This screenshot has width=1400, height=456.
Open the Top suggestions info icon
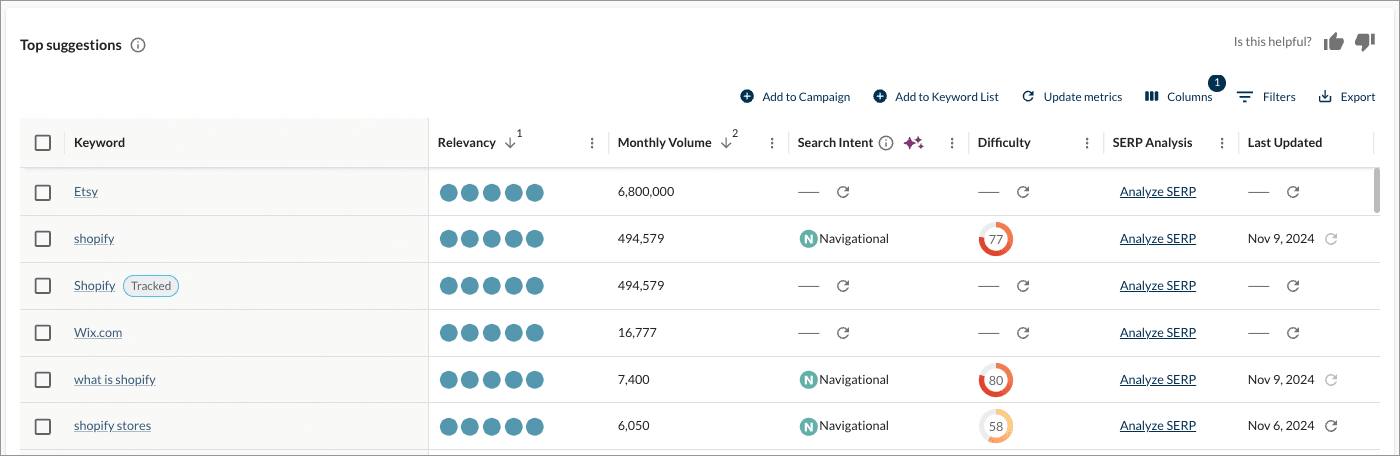[x=138, y=45]
